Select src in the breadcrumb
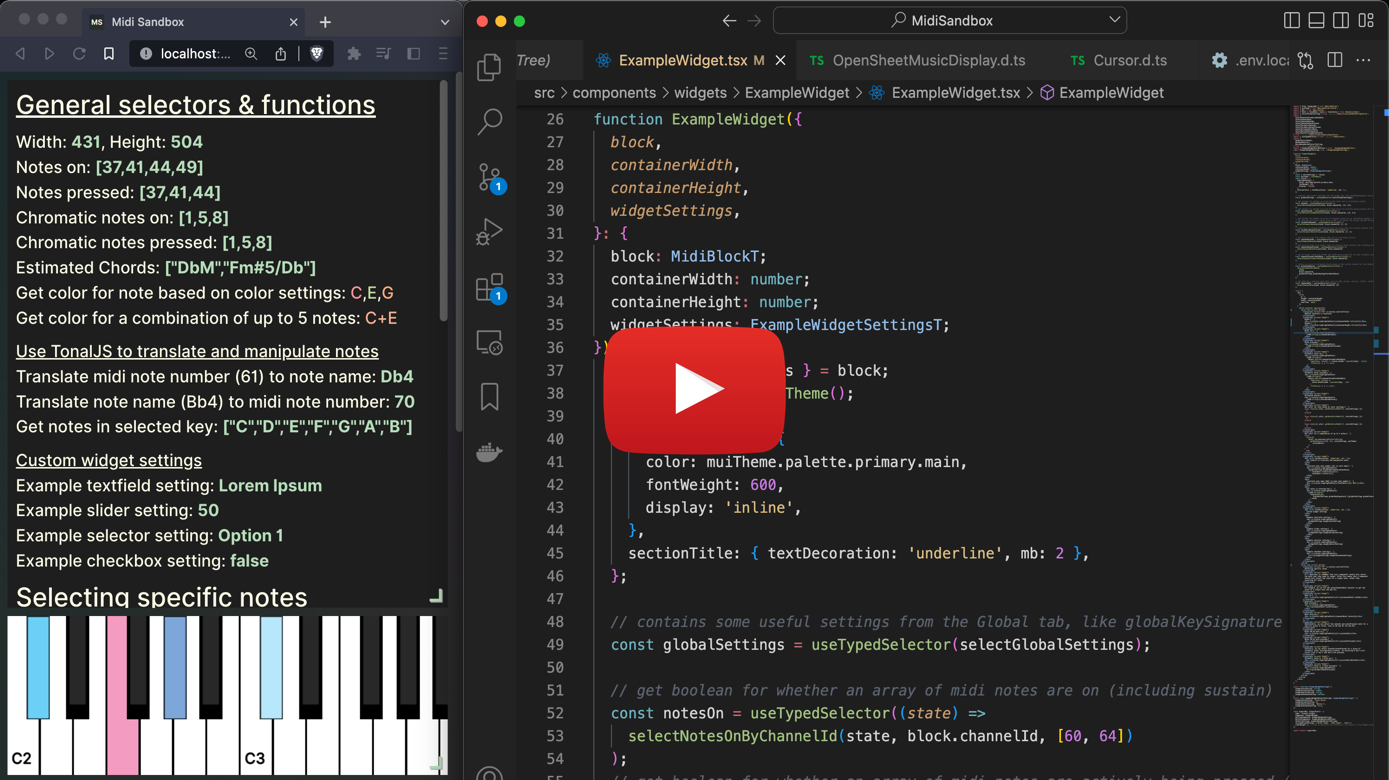 pos(544,93)
